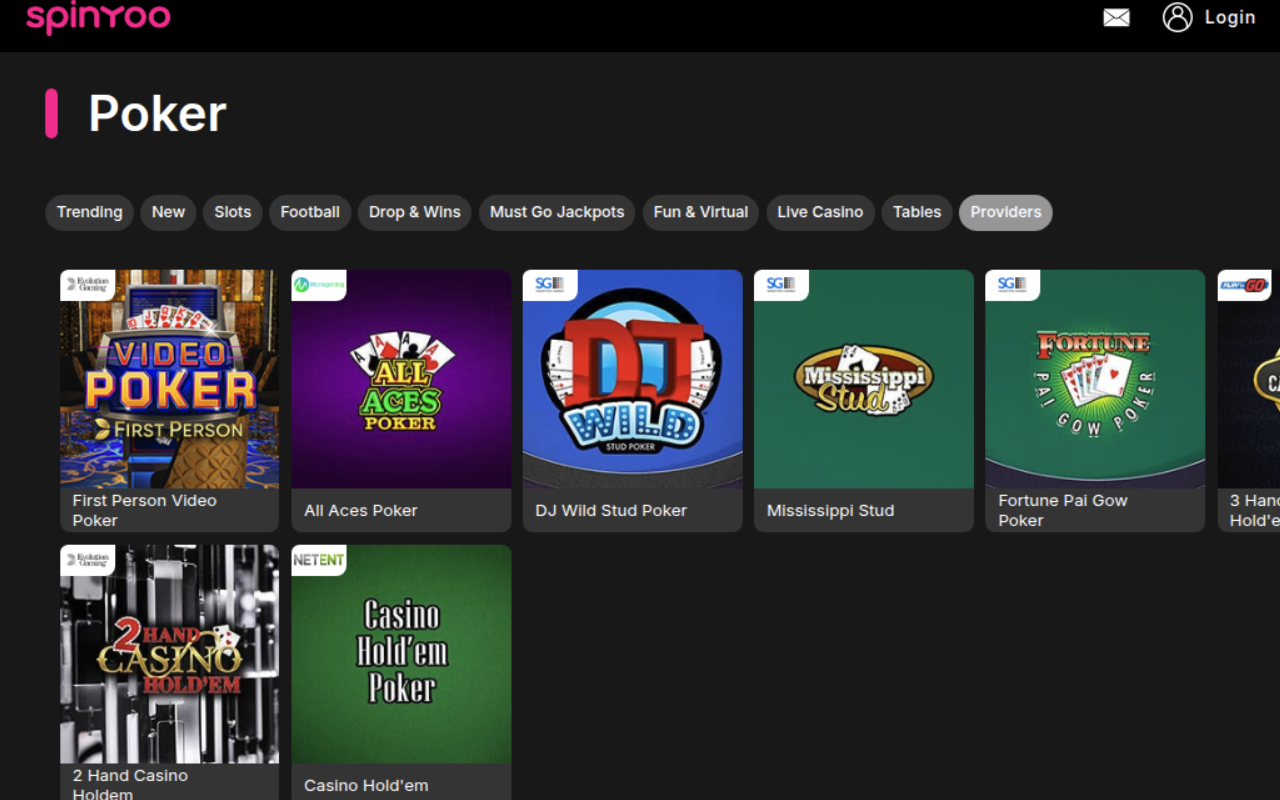Click SG badge on Fortune Pai Gow card
1280x800 pixels.
(x=1012, y=285)
